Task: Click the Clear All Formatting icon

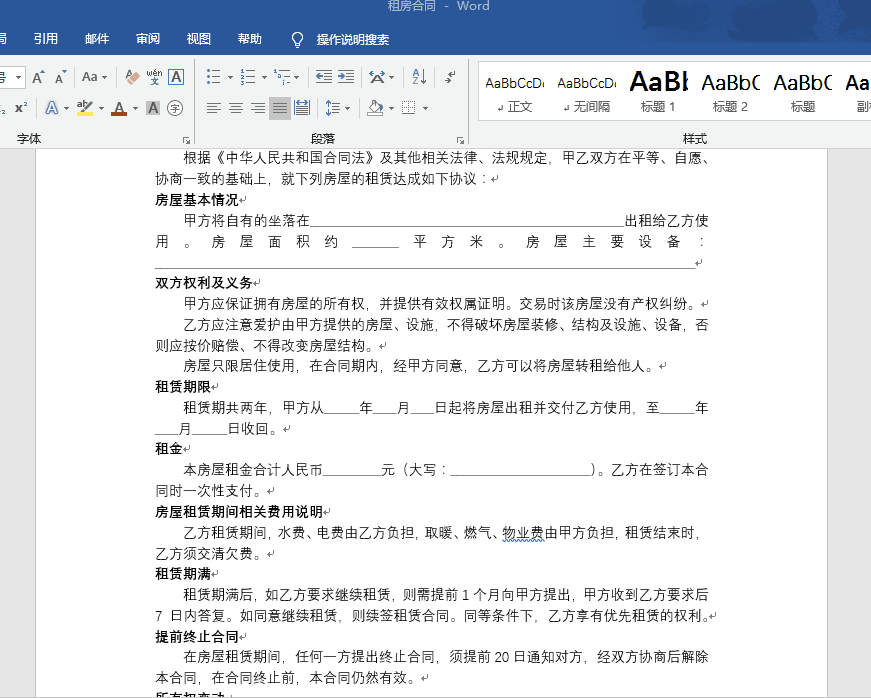Action: pos(132,77)
